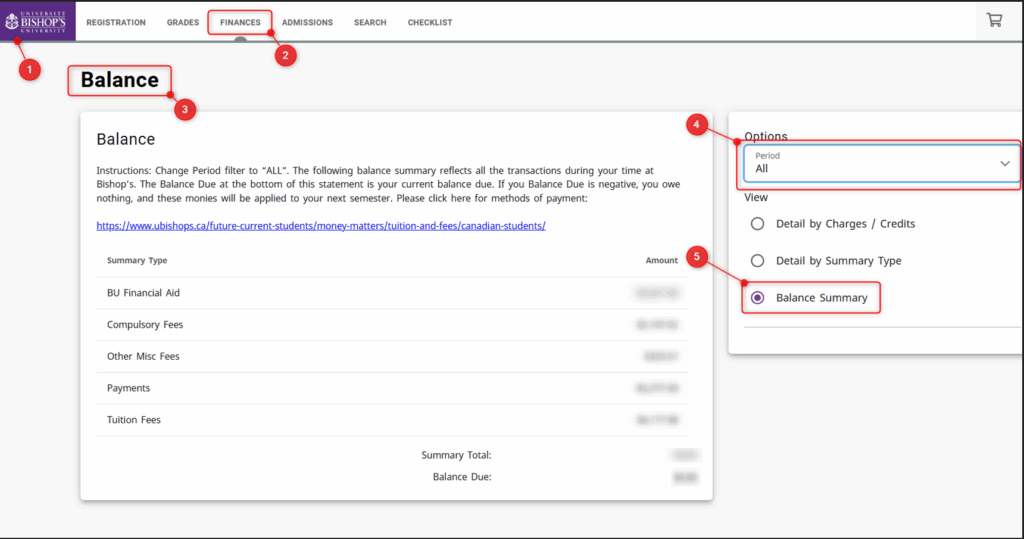
Task: Click the Balance Due label
Action: coord(462,477)
